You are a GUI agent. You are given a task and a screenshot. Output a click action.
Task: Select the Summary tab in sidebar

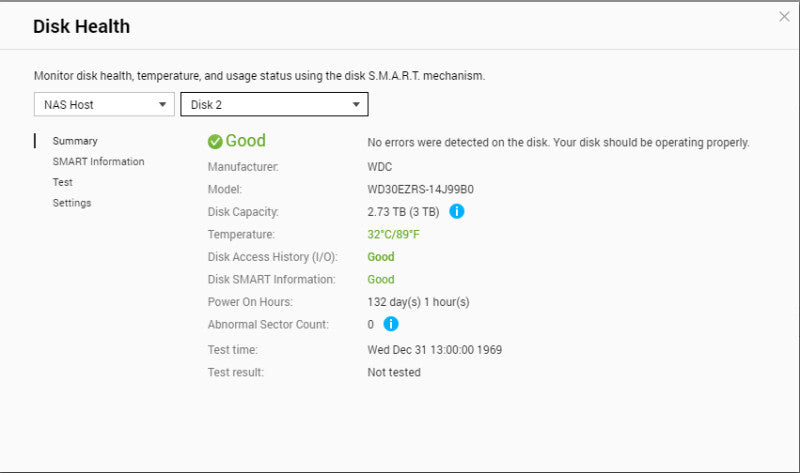75,141
